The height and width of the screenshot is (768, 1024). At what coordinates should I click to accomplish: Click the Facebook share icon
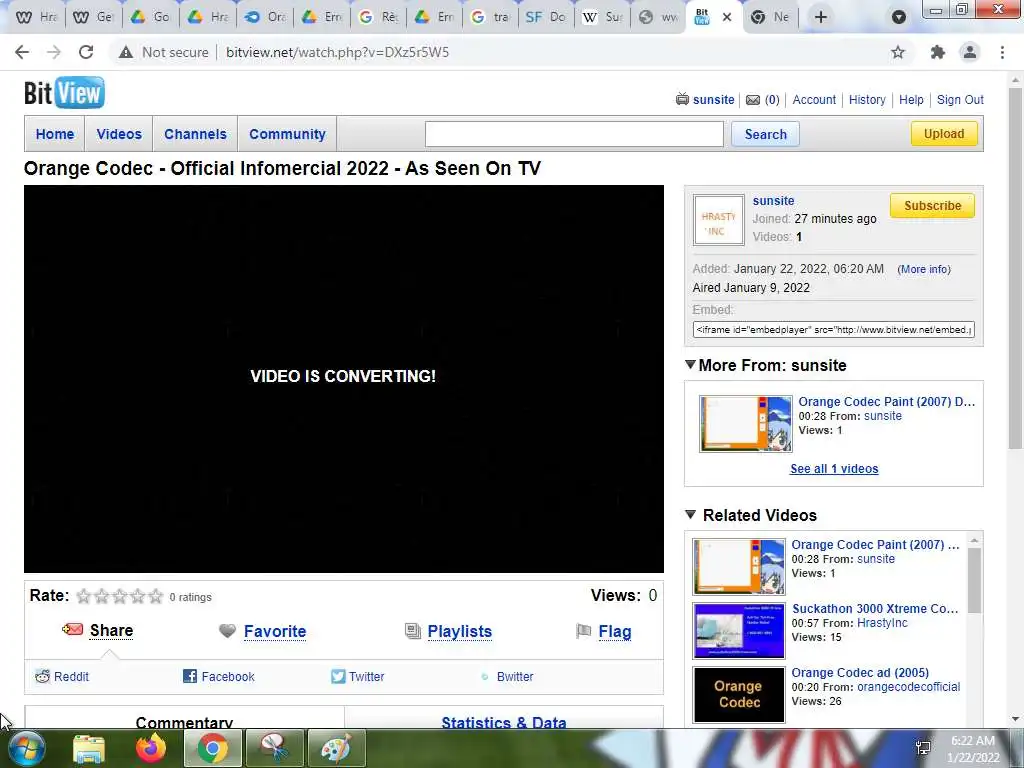pos(189,677)
